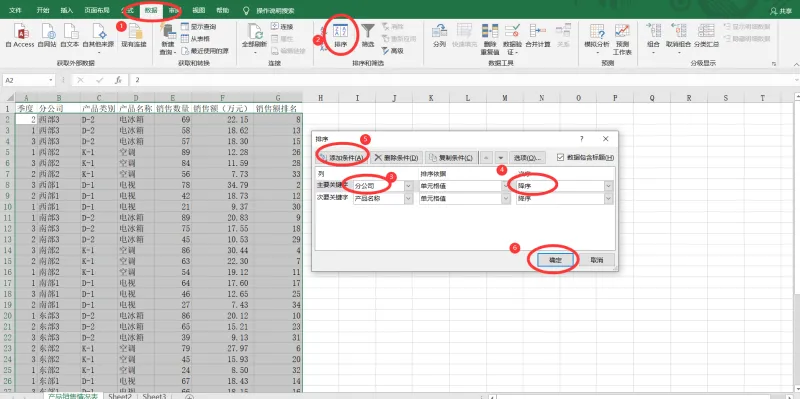Click the 自网站 import icon

(x=47, y=36)
